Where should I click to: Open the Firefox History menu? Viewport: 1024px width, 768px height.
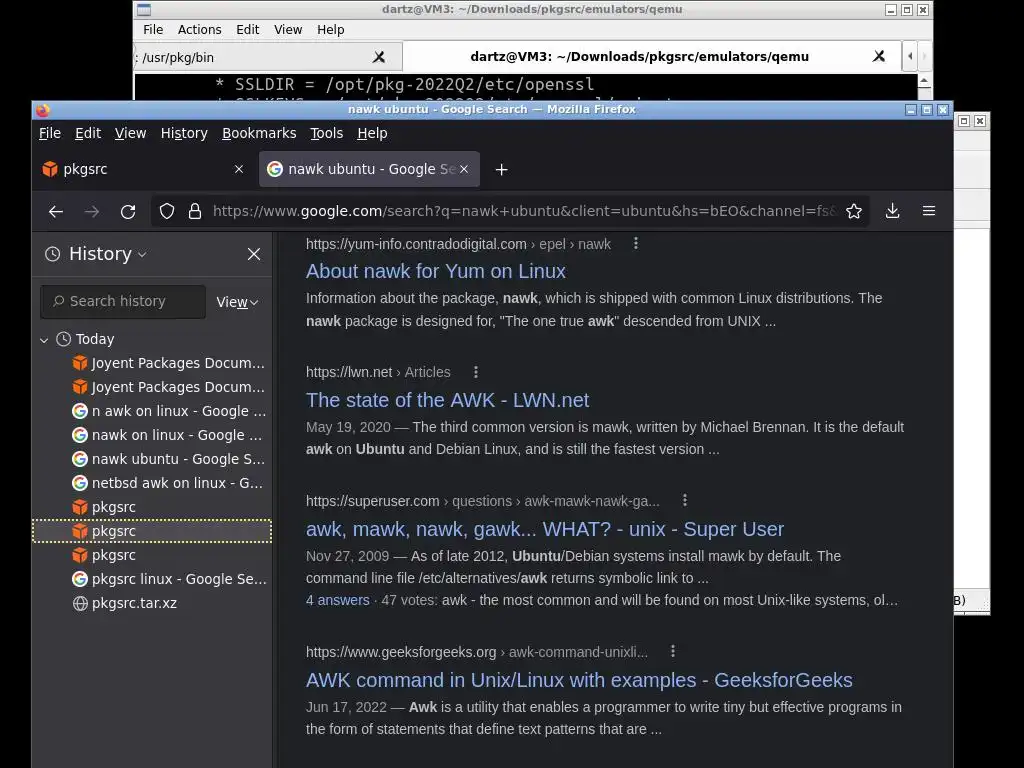[184, 133]
